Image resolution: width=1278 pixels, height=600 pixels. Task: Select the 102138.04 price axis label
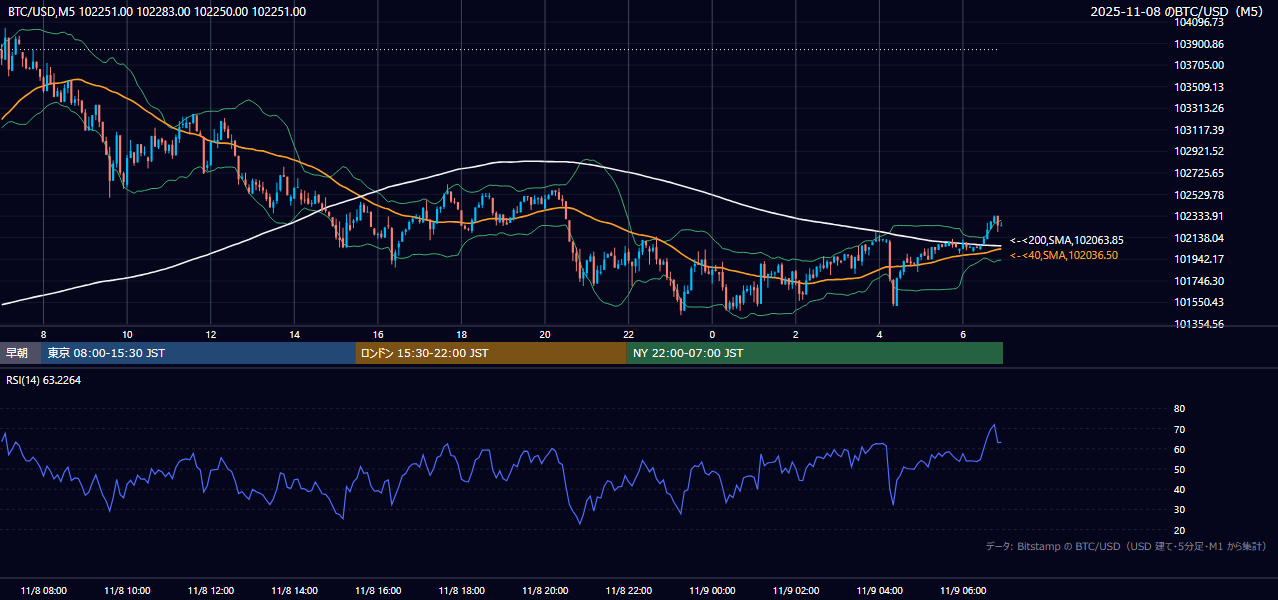point(1199,238)
